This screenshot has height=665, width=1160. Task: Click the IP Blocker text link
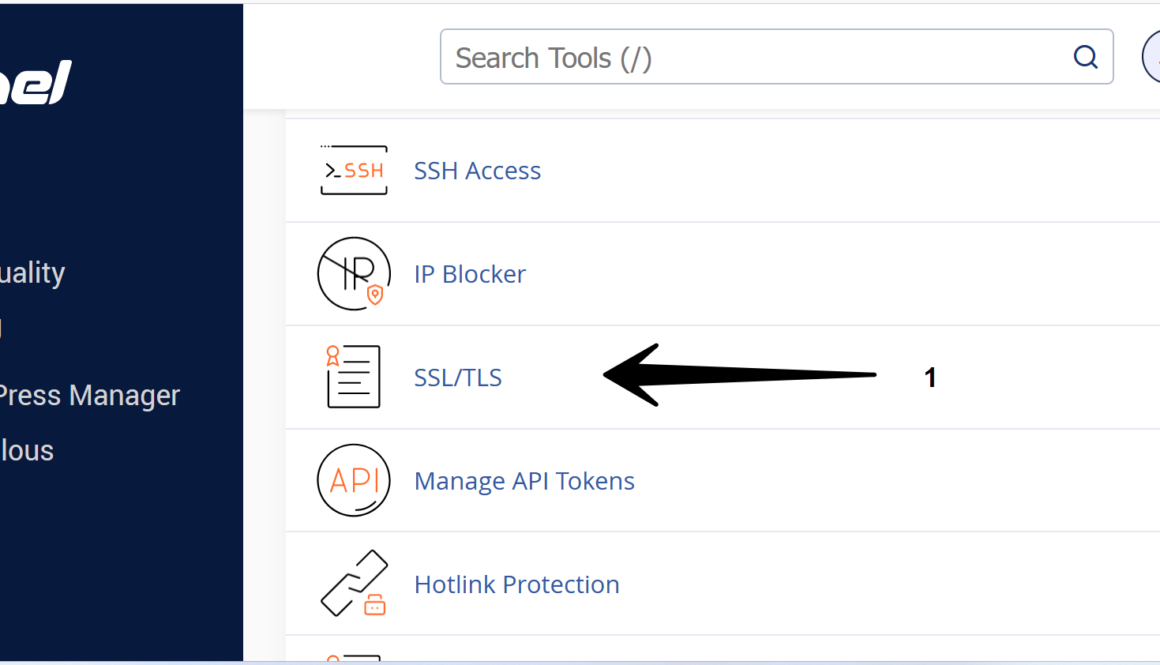[469, 273]
